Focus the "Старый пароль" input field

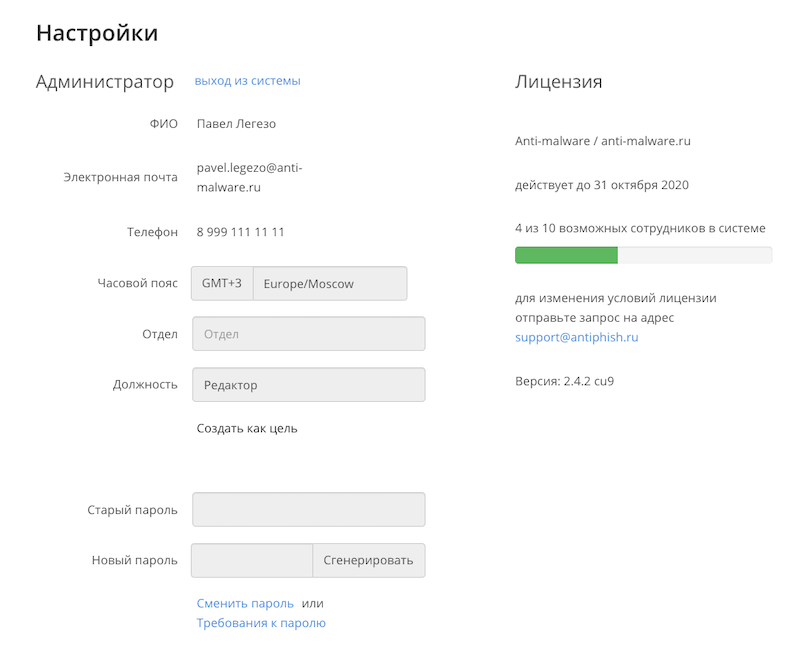[308, 509]
